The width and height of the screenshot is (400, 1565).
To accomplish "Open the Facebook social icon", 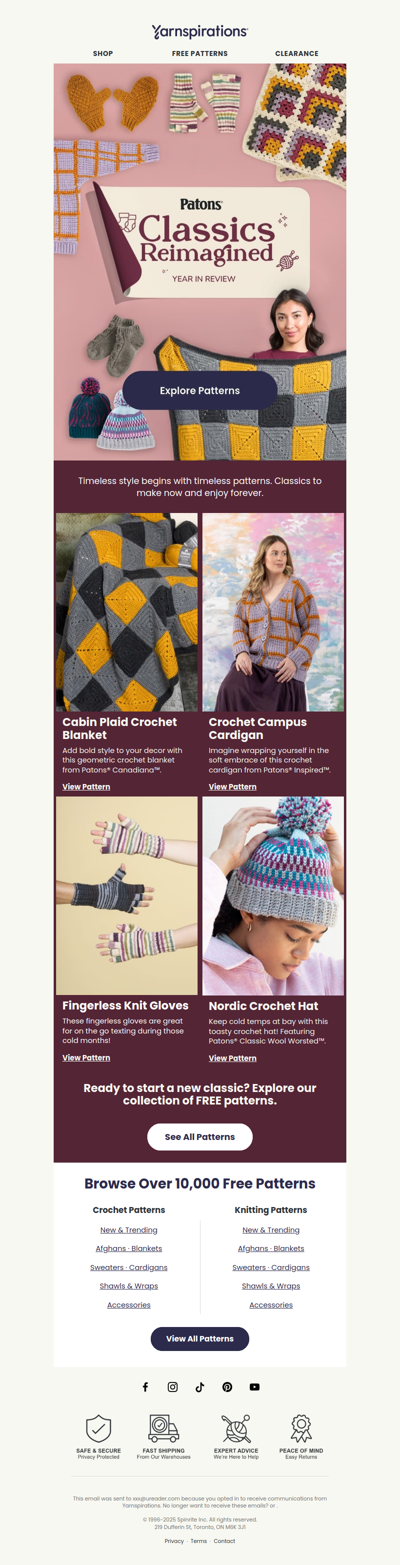I will (x=145, y=1387).
